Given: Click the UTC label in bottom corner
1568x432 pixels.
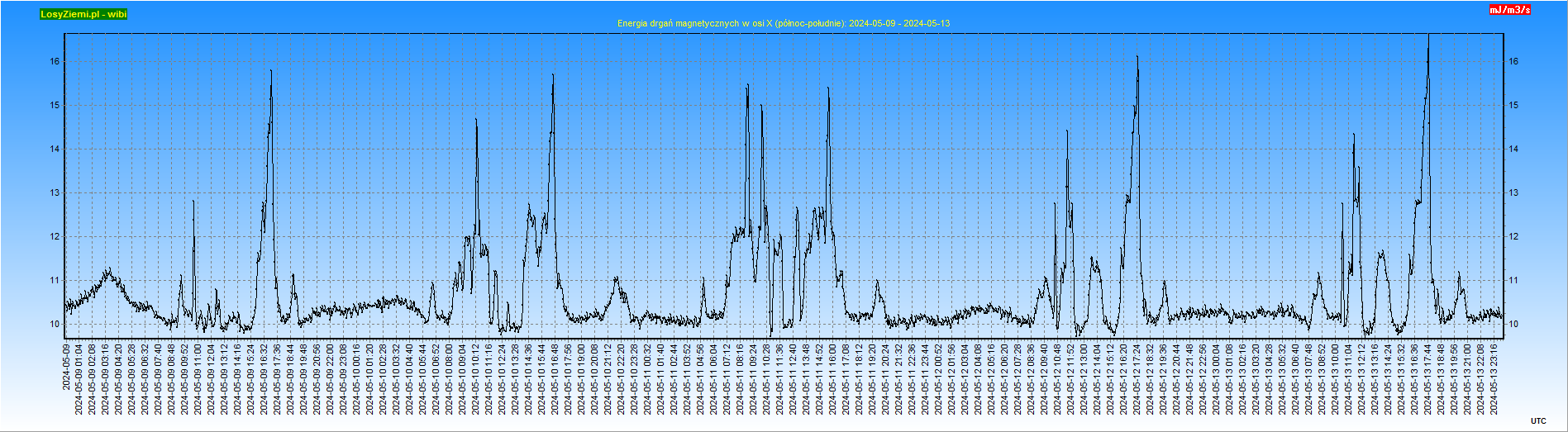Looking at the screenshot, I should 1537,421.
